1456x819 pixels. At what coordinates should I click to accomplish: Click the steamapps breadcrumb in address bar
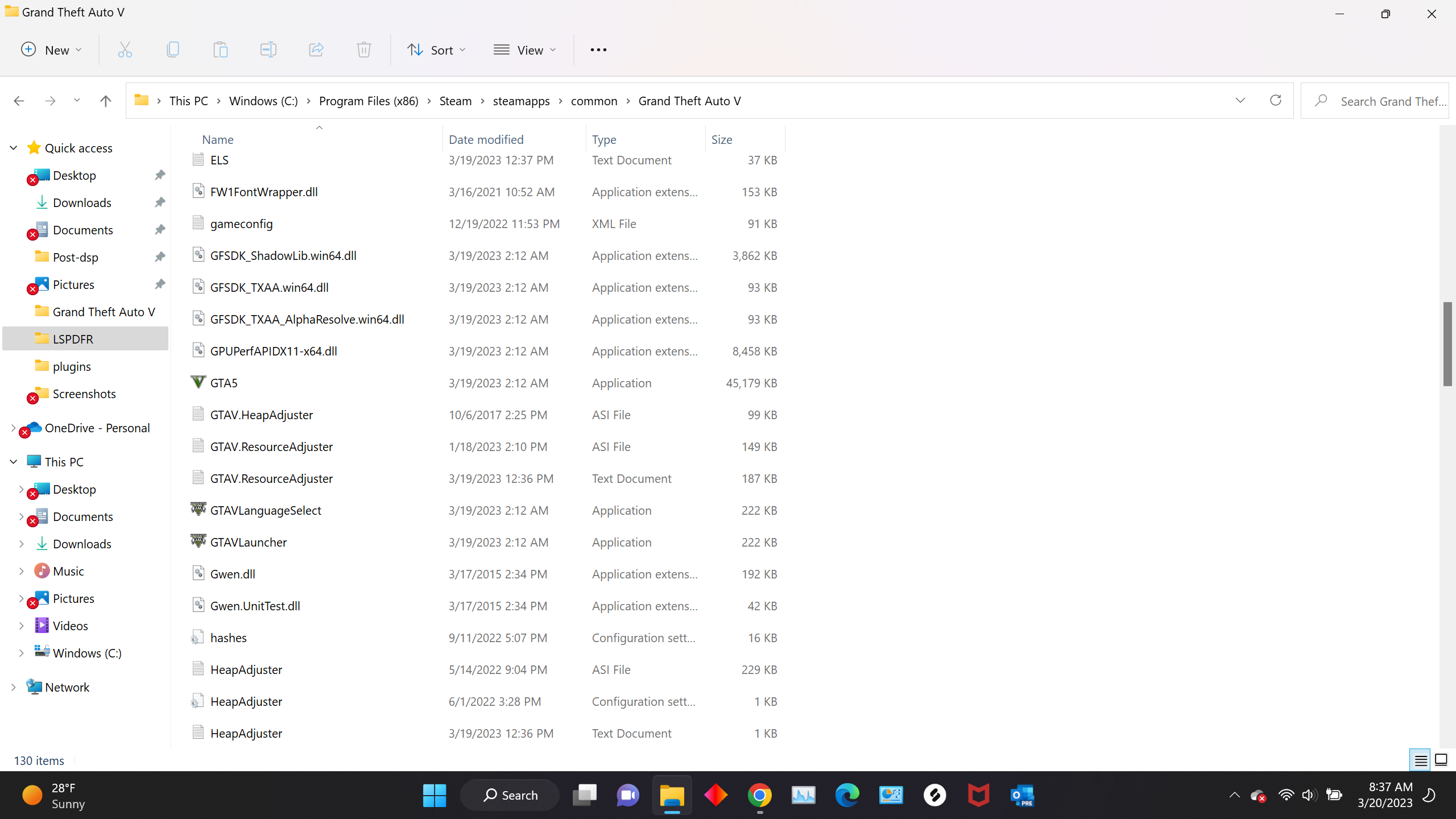(x=521, y=101)
